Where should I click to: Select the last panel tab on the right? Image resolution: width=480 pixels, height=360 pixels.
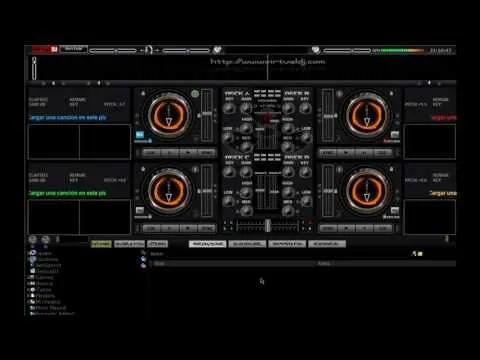click(327, 244)
